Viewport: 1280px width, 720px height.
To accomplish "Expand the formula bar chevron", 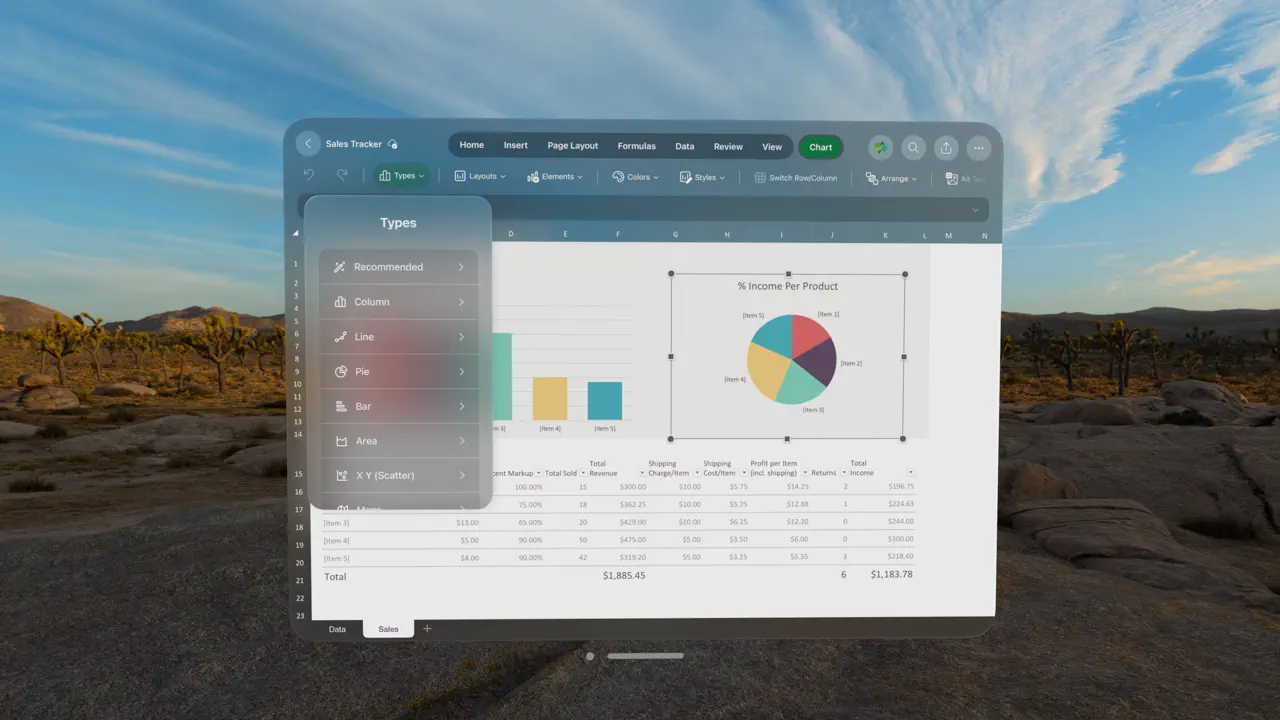I will pyautogui.click(x=976, y=210).
